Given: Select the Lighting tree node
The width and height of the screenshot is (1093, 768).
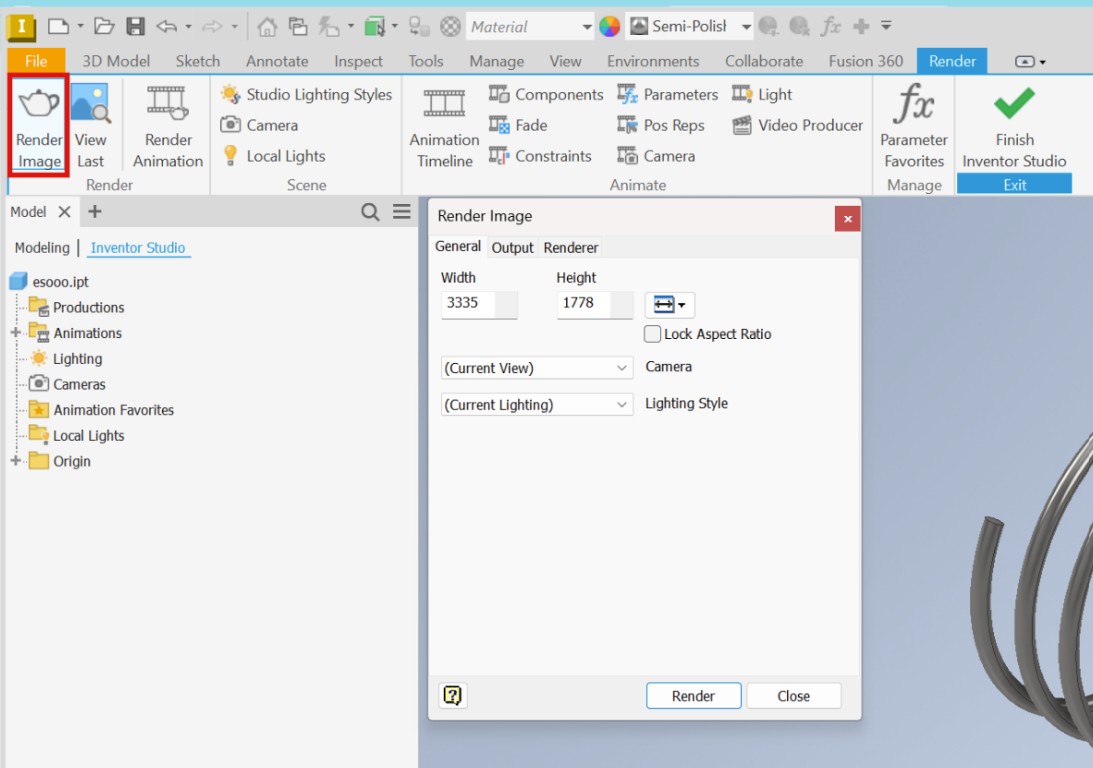Looking at the screenshot, I should (77, 358).
